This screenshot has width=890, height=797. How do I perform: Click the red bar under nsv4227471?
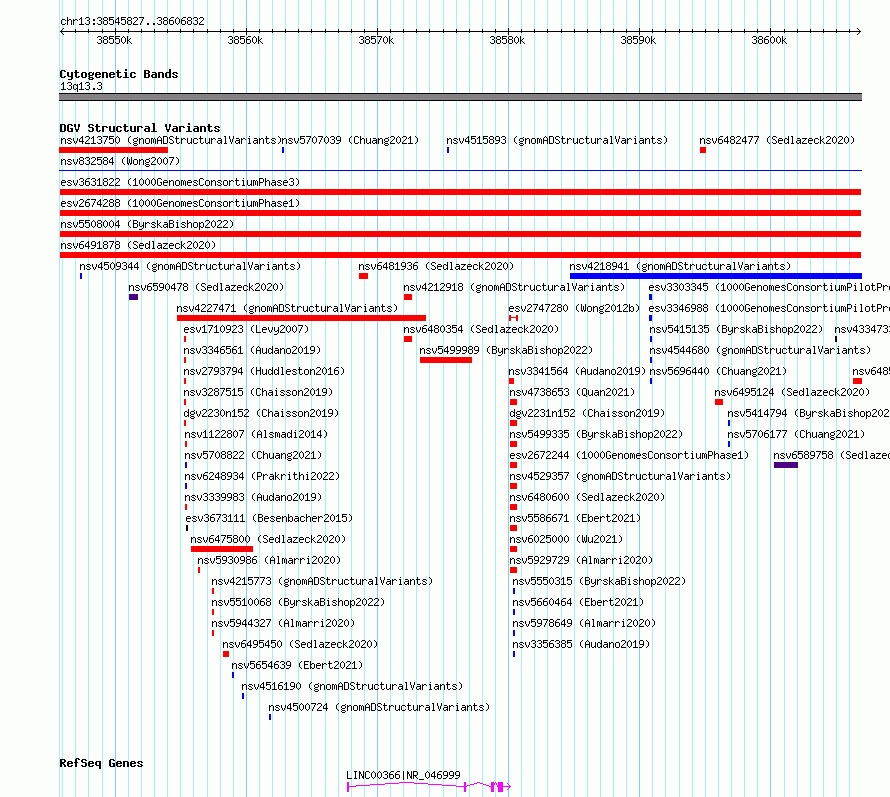click(301, 318)
